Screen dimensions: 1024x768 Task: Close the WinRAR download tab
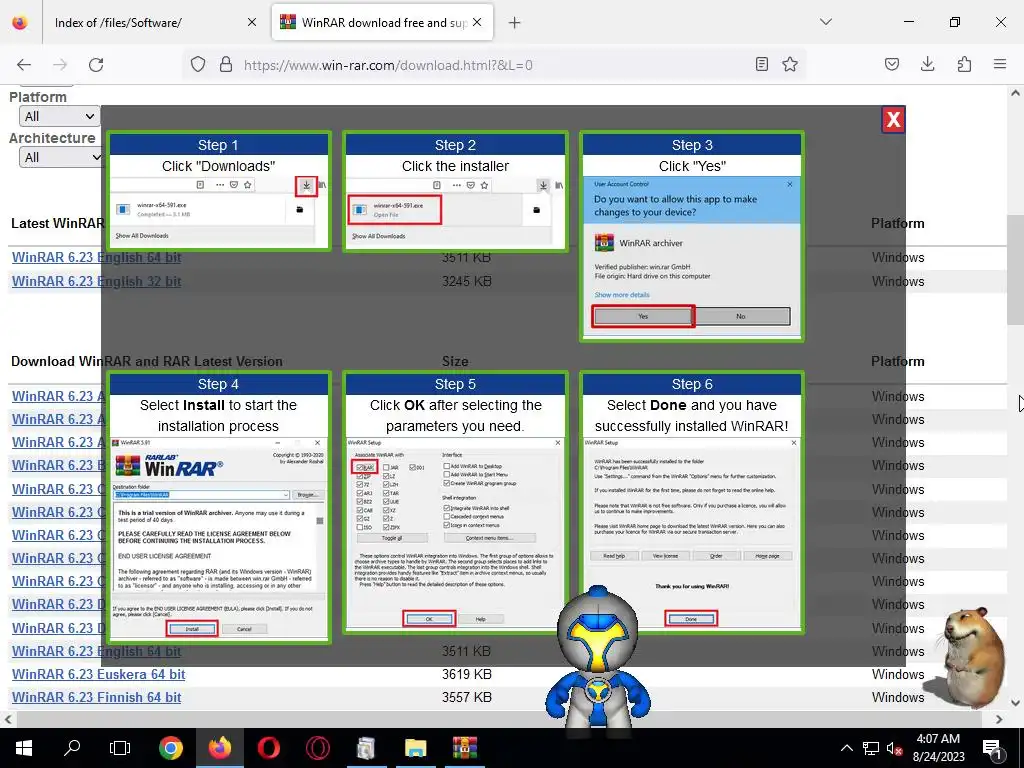(477, 23)
